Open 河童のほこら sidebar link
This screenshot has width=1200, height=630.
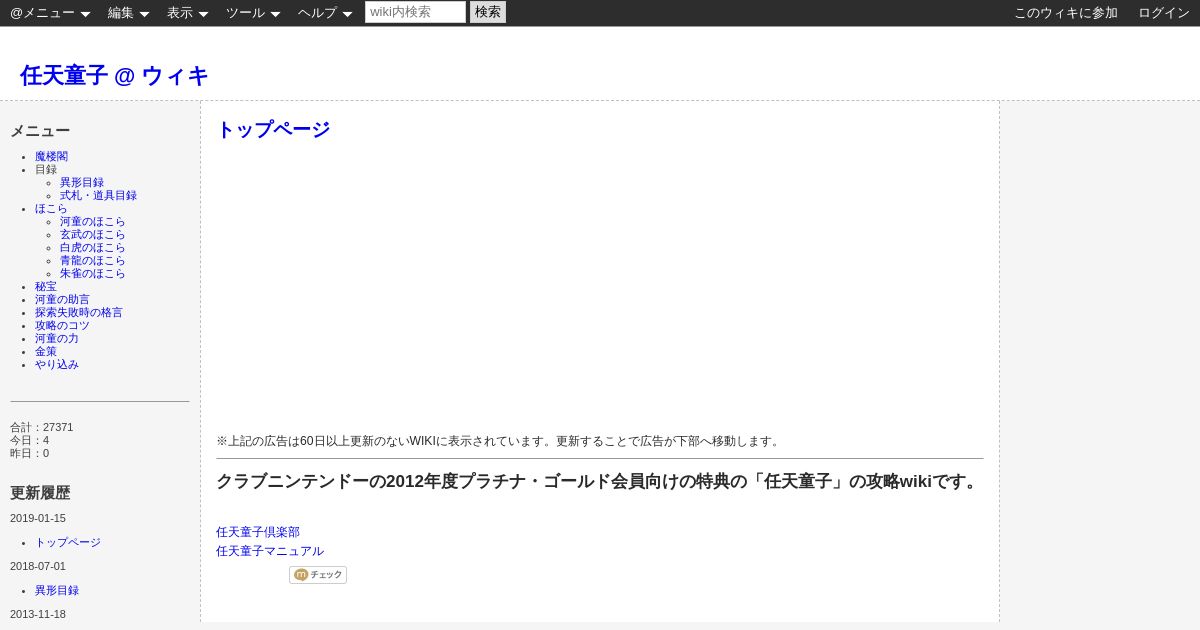click(x=93, y=222)
